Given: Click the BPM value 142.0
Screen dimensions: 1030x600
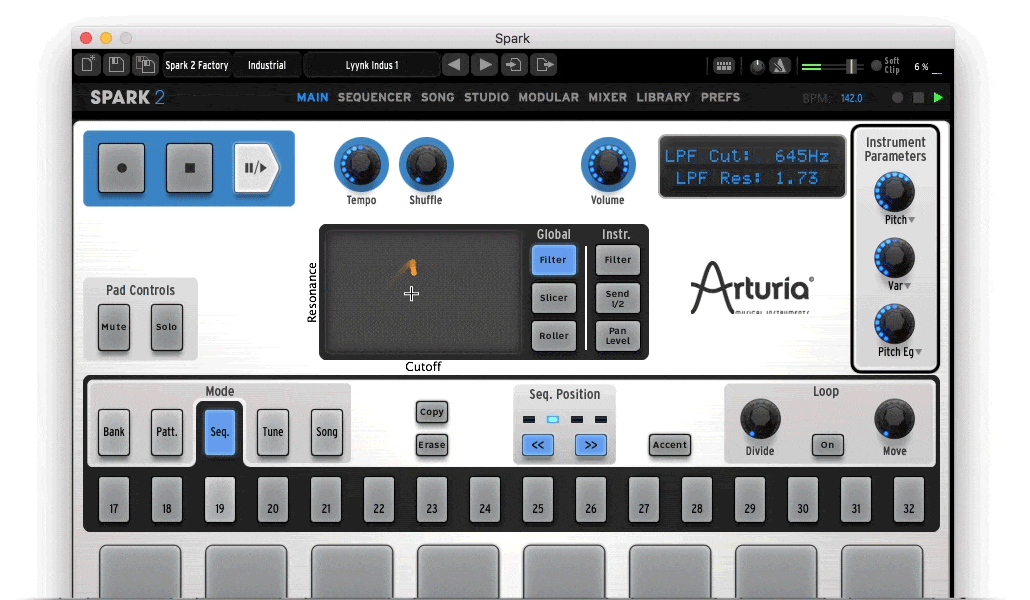Looking at the screenshot, I should coord(851,99).
